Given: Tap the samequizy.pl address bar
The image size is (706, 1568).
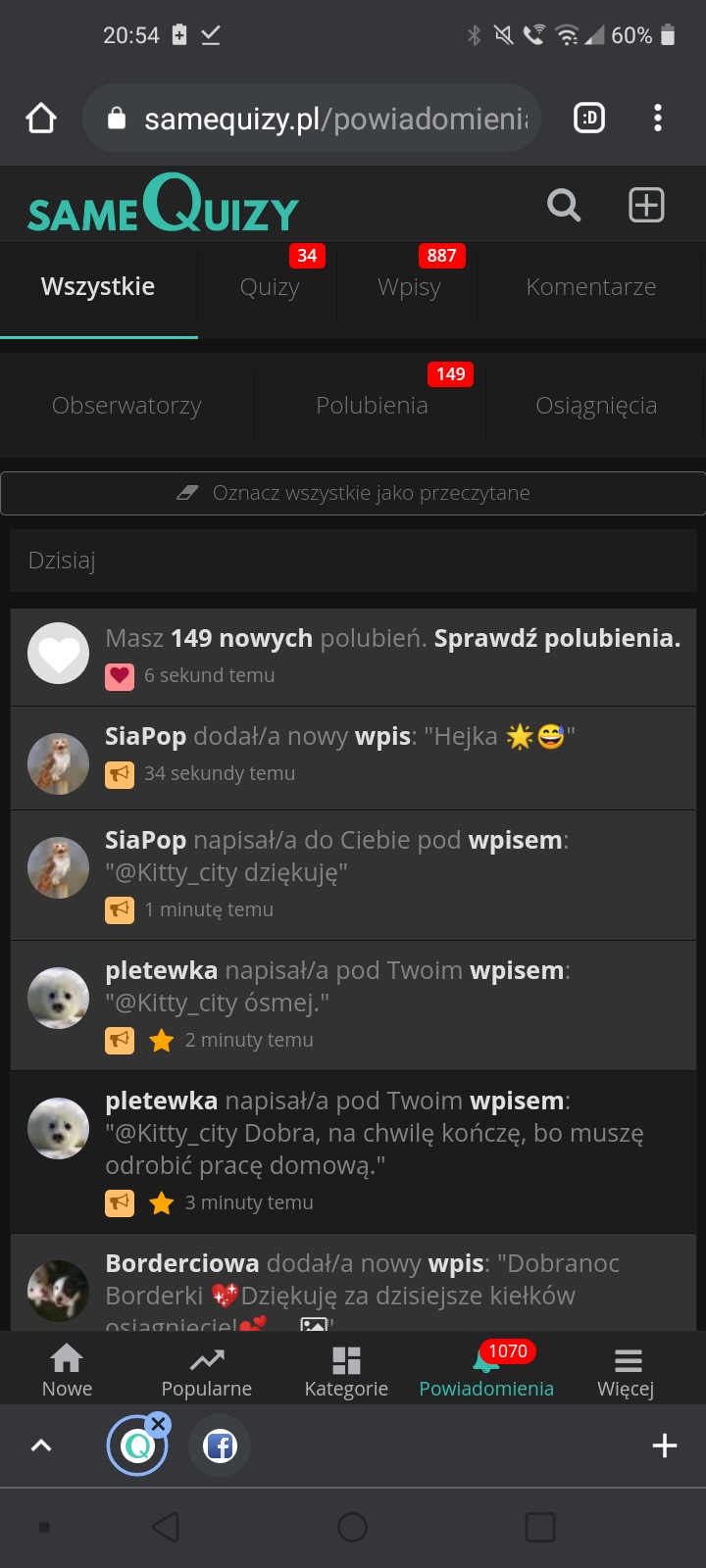Looking at the screenshot, I should (x=312, y=119).
